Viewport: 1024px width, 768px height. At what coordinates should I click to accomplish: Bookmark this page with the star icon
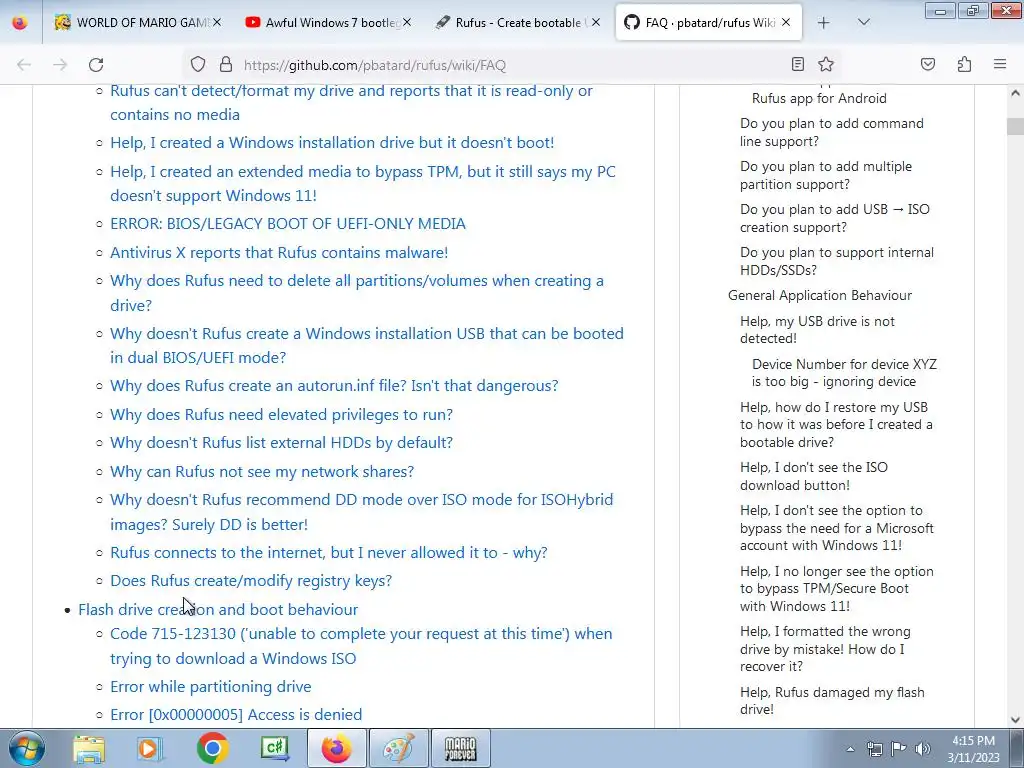click(826, 64)
